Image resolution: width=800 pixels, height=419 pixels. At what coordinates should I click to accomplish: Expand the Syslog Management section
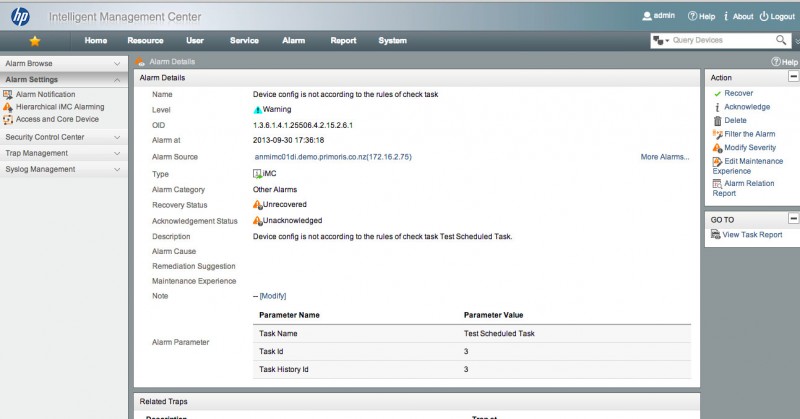[117, 169]
